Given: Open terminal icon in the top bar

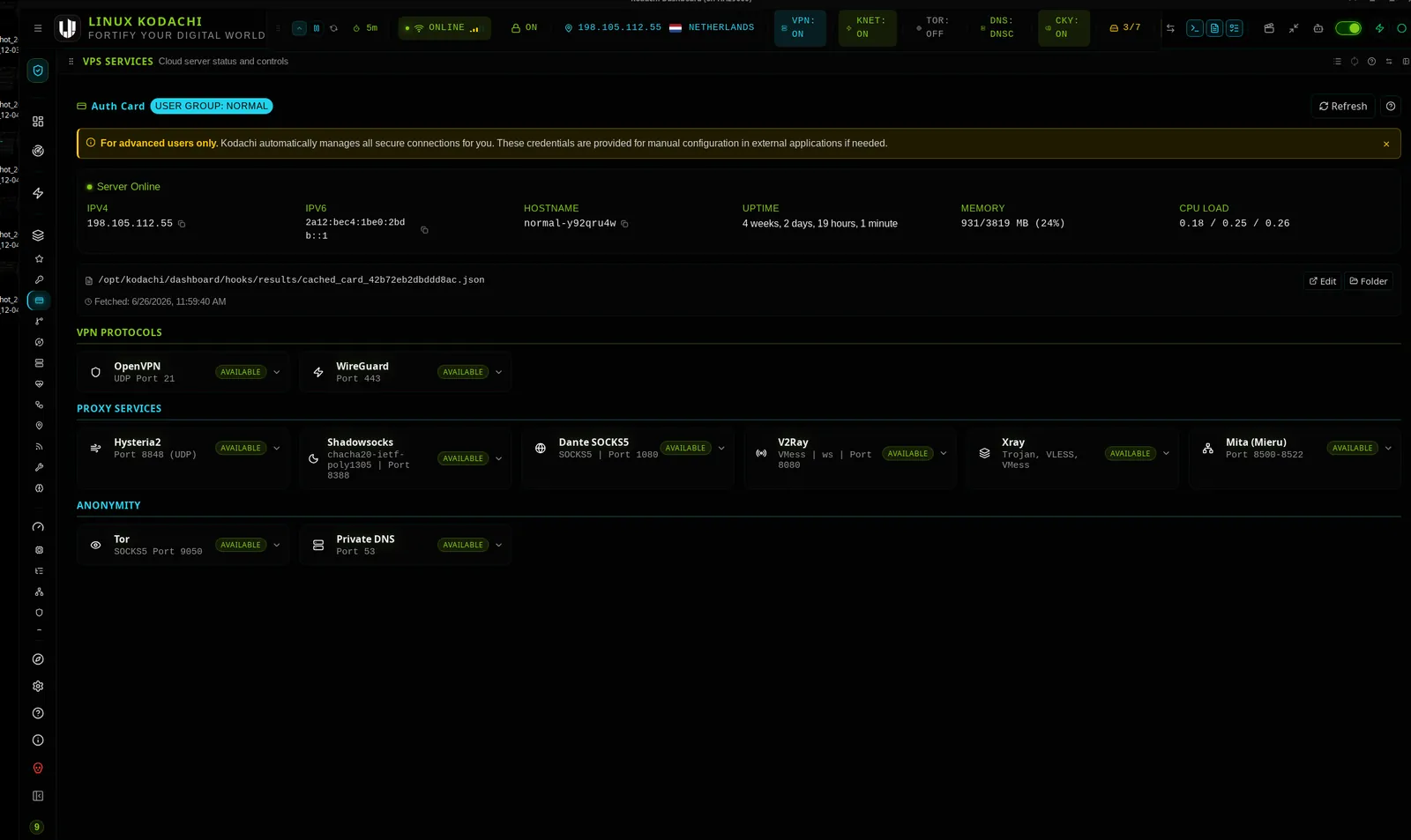Looking at the screenshot, I should [x=1195, y=28].
